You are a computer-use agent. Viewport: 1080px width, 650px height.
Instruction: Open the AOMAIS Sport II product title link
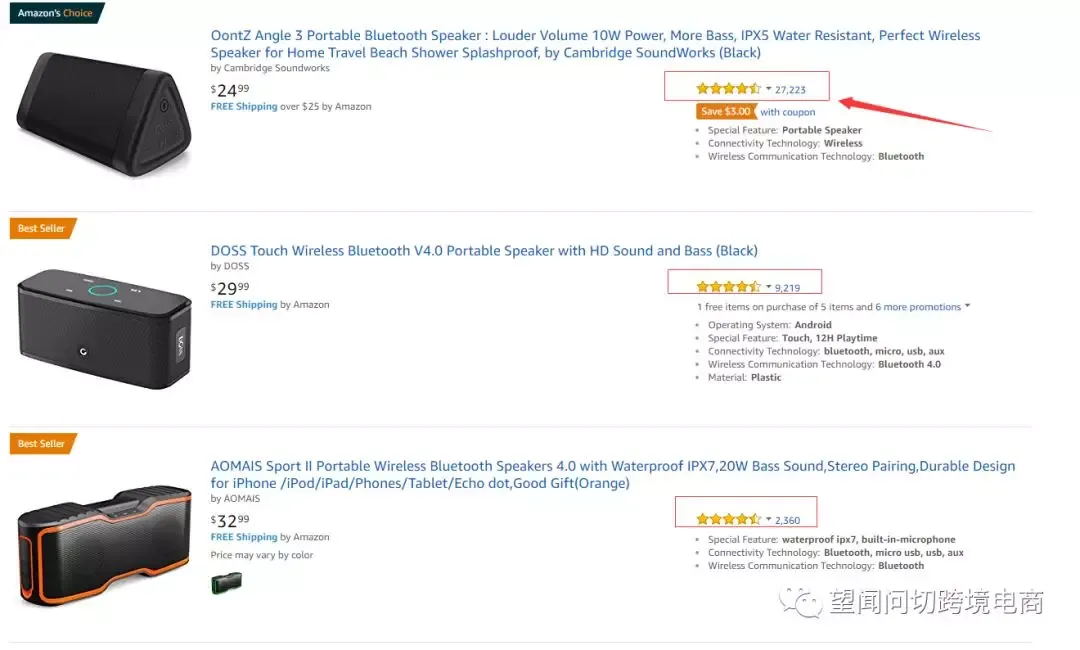tap(612, 474)
